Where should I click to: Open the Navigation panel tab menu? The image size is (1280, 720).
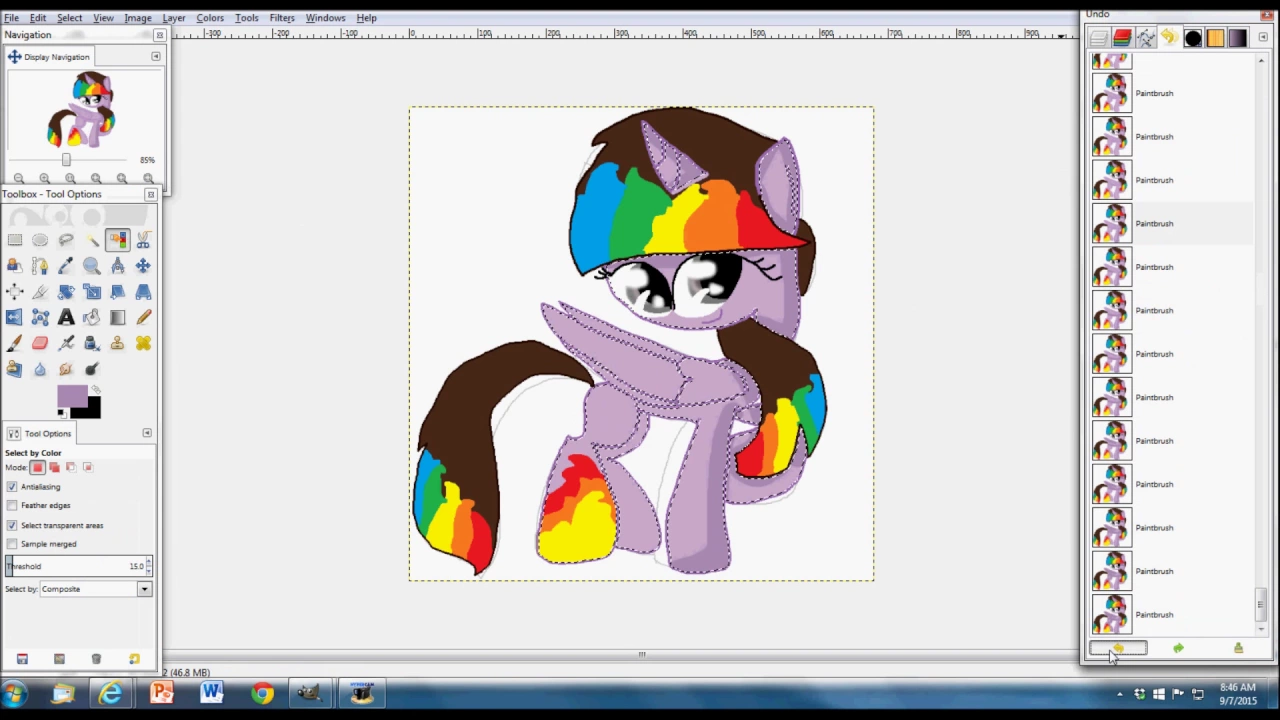pos(155,57)
